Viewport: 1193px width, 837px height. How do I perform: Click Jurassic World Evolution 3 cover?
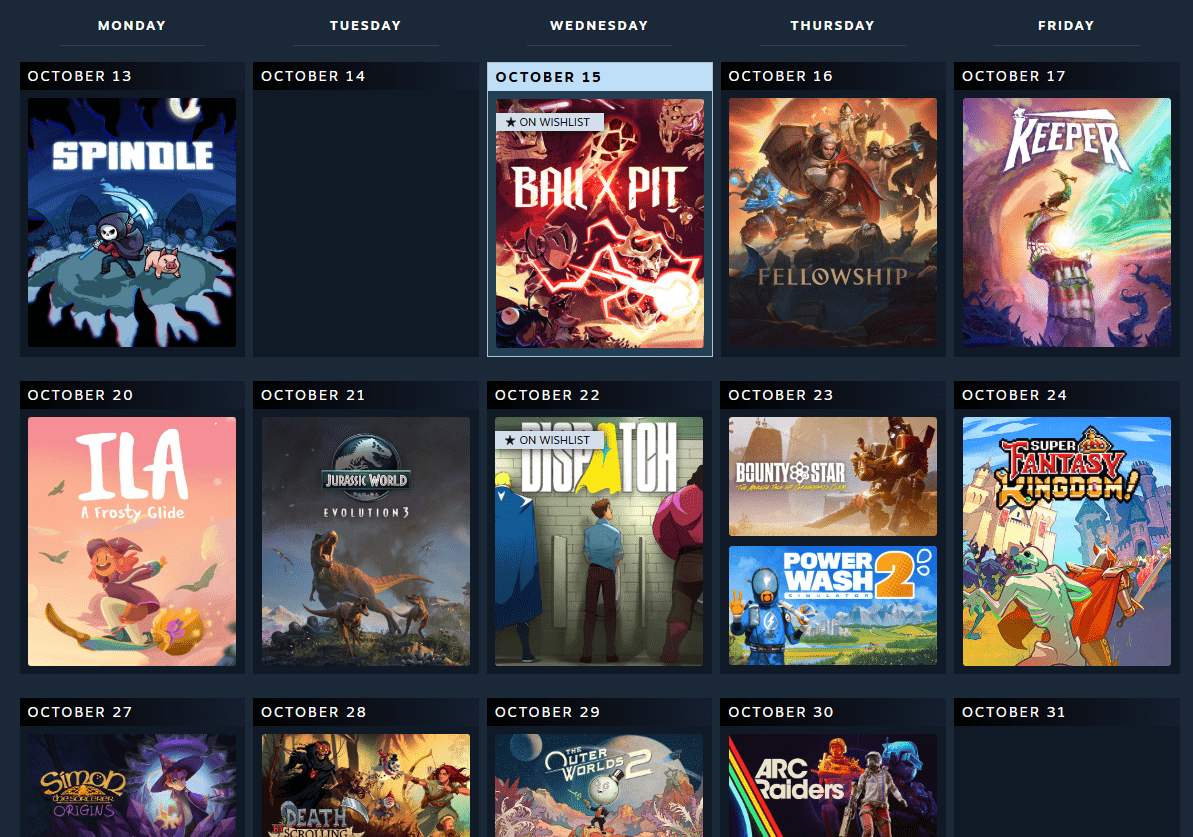click(365, 541)
